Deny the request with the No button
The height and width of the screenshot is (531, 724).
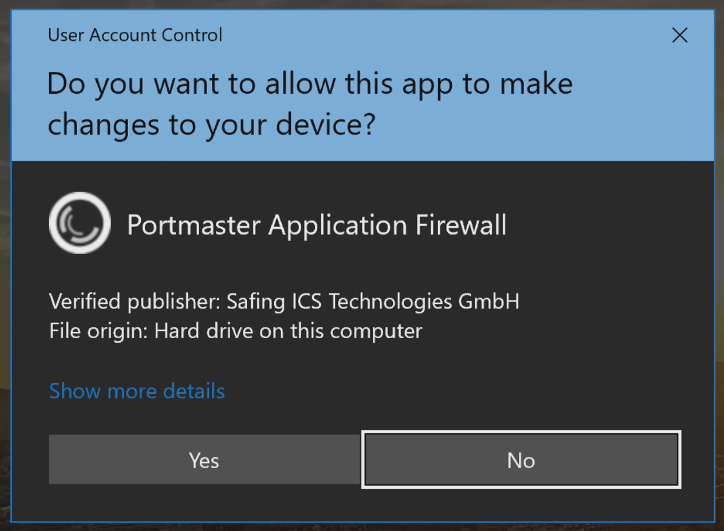coord(521,459)
